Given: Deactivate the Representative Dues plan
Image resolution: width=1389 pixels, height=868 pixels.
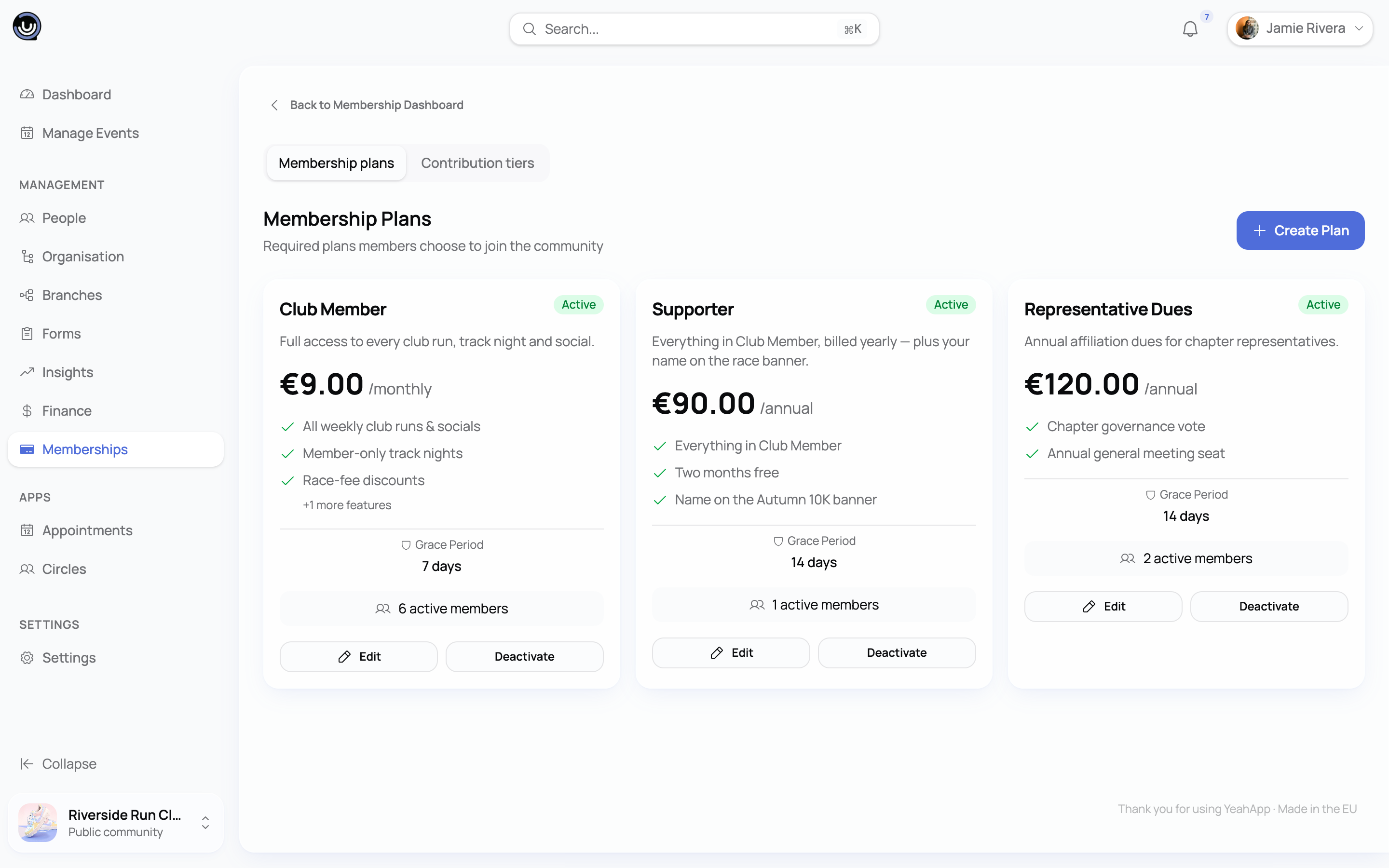Looking at the screenshot, I should point(1269,606).
